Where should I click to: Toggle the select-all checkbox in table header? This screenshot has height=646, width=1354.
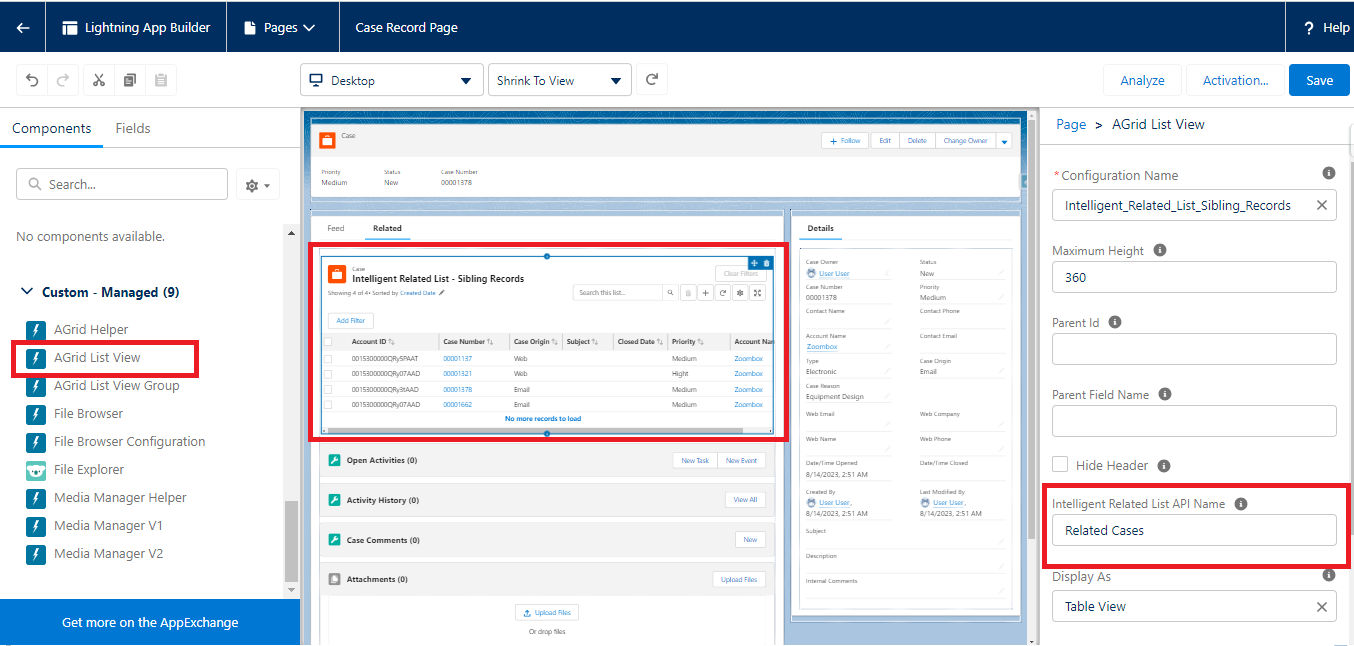click(328, 342)
